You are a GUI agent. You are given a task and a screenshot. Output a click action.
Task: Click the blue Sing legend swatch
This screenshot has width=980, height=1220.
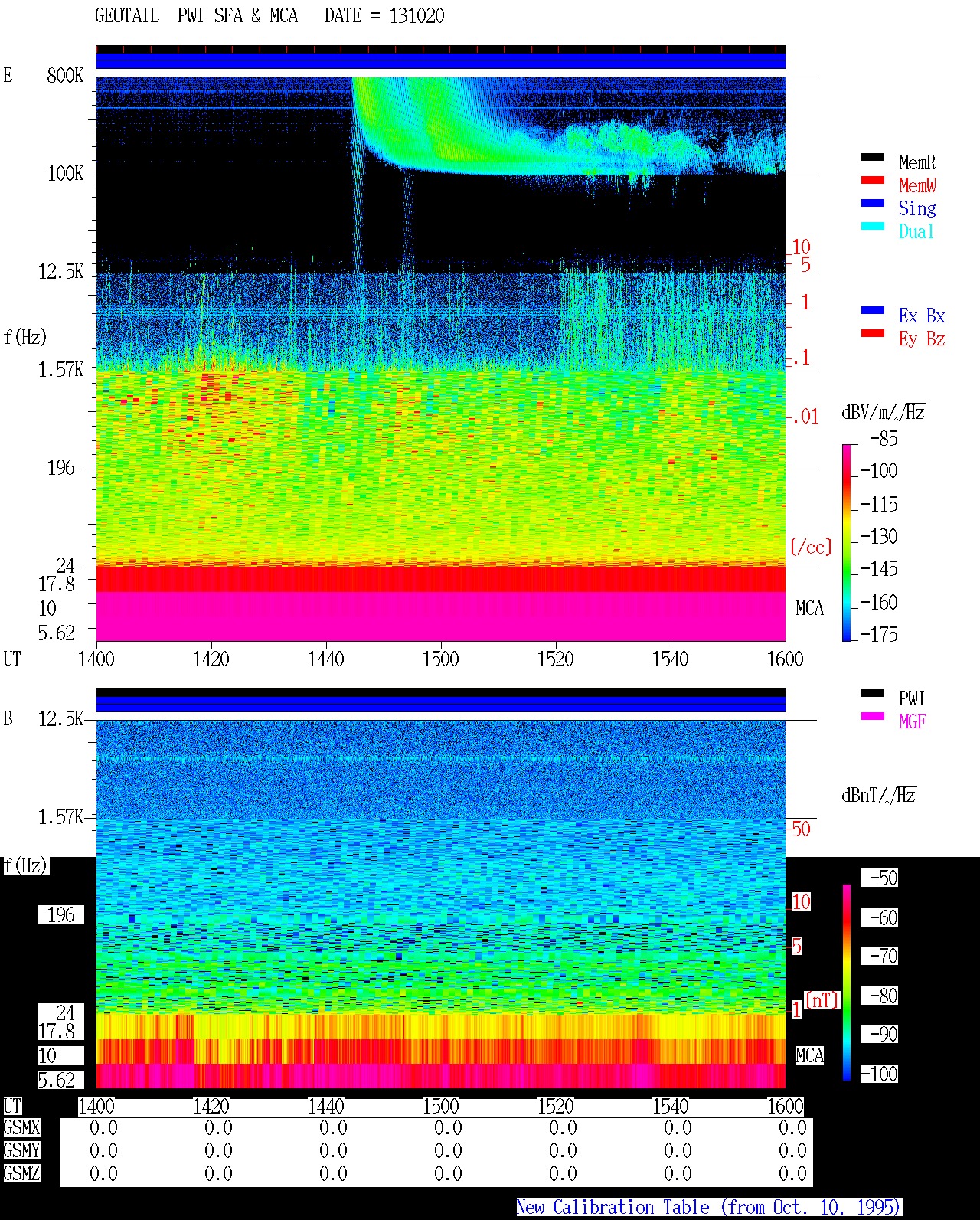873,203
